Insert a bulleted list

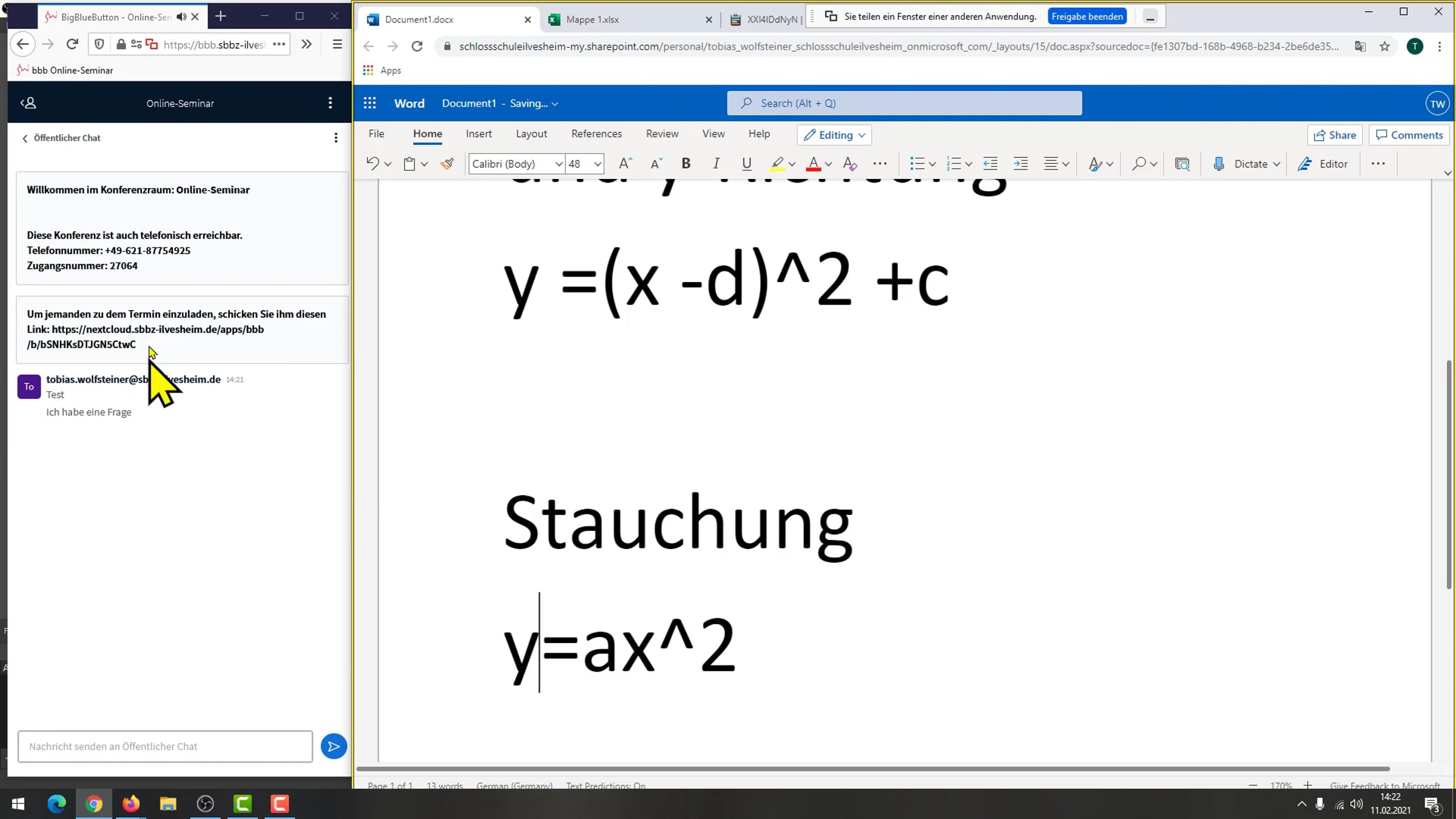click(x=917, y=164)
